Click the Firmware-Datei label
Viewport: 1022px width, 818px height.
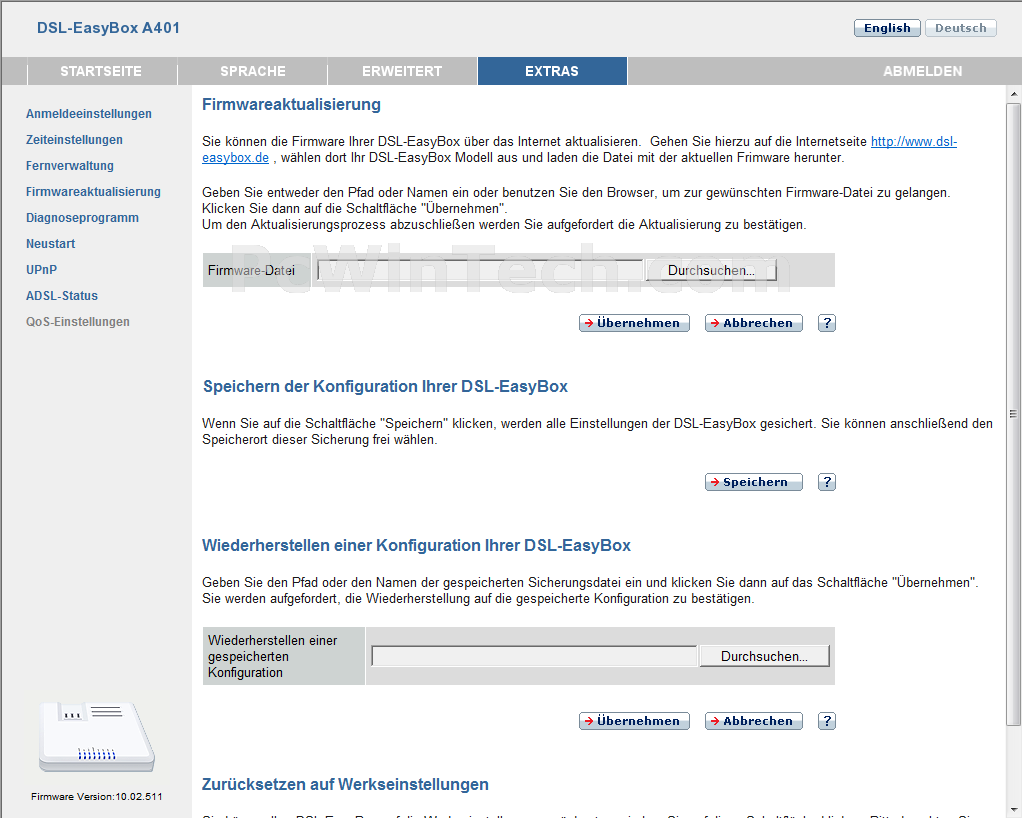[x=252, y=270]
